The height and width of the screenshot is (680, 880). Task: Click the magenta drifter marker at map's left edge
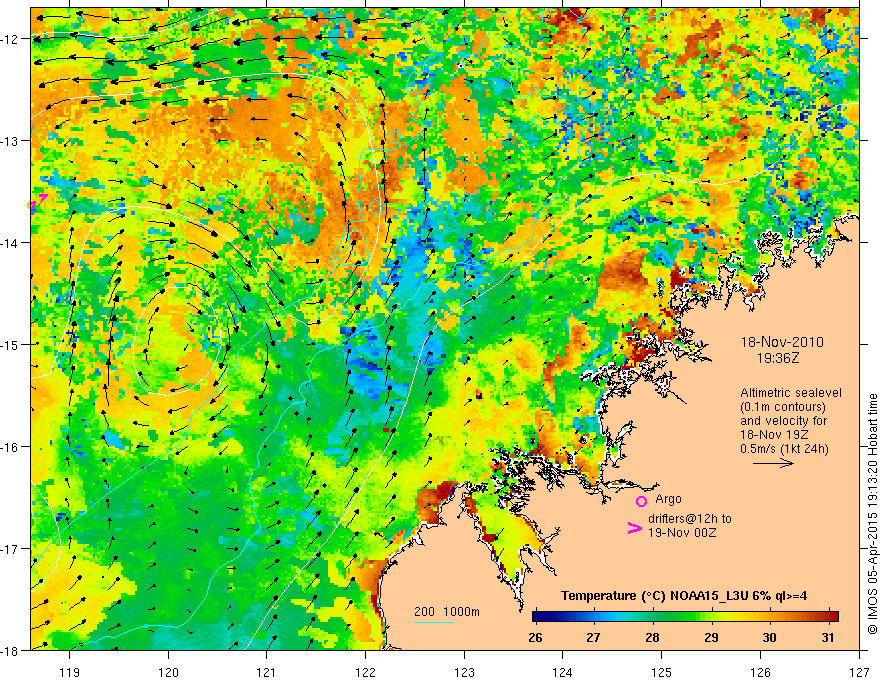38,203
